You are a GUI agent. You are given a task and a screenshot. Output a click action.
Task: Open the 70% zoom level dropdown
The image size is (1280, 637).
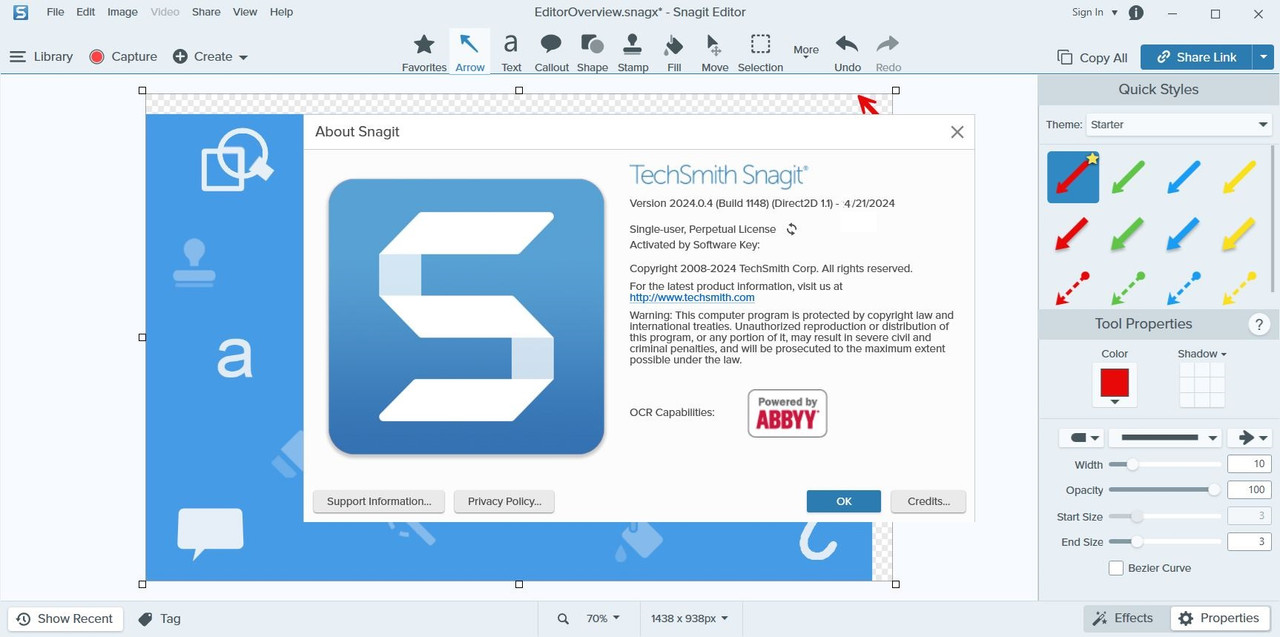click(x=603, y=619)
